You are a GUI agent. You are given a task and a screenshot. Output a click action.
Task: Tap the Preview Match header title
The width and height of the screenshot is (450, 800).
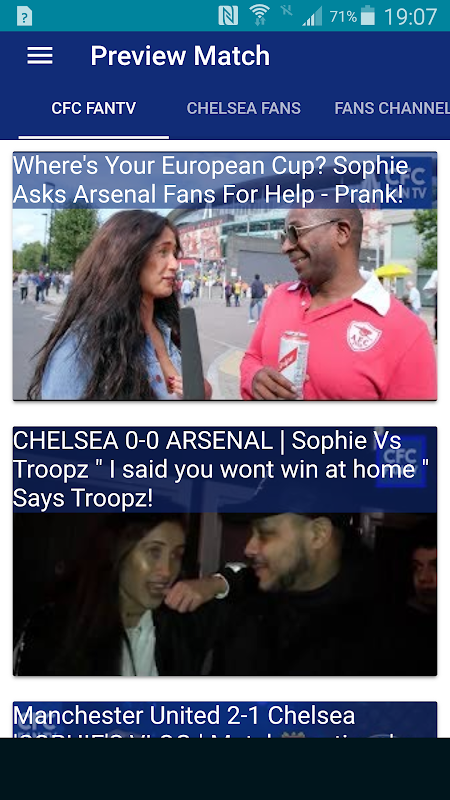(180, 56)
